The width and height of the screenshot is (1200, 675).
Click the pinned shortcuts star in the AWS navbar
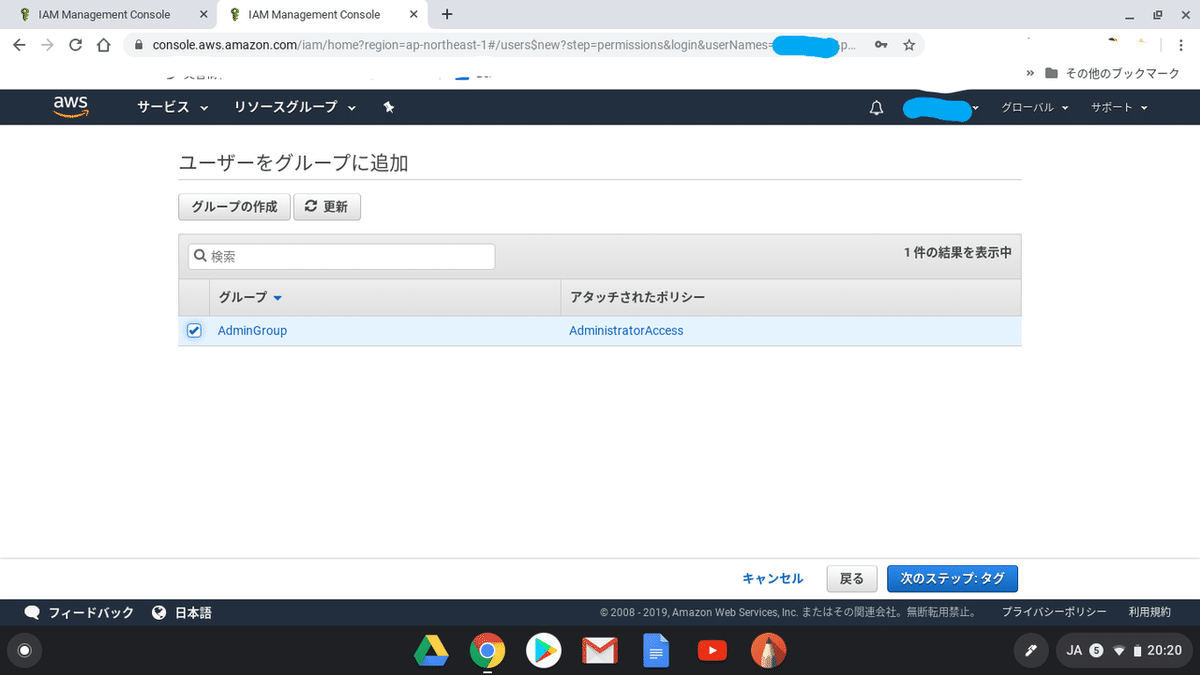point(389,107)
